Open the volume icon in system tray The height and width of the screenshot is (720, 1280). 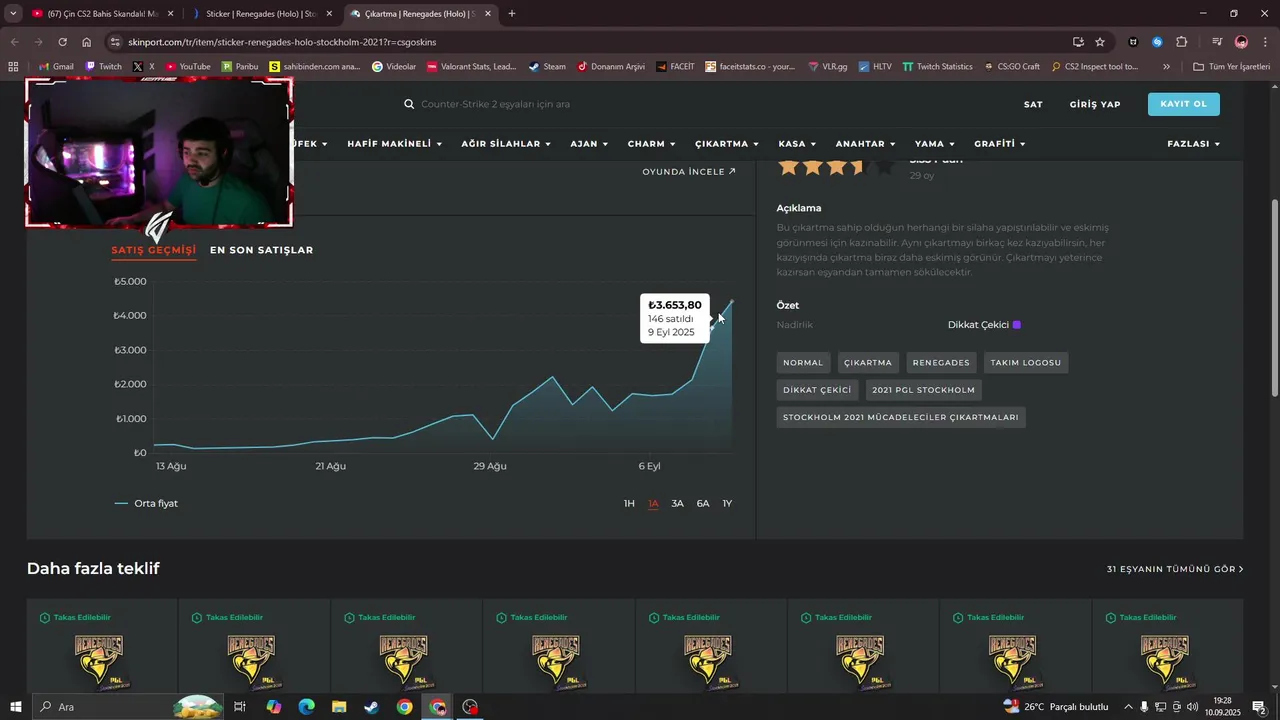click(x=1192, y=707)
